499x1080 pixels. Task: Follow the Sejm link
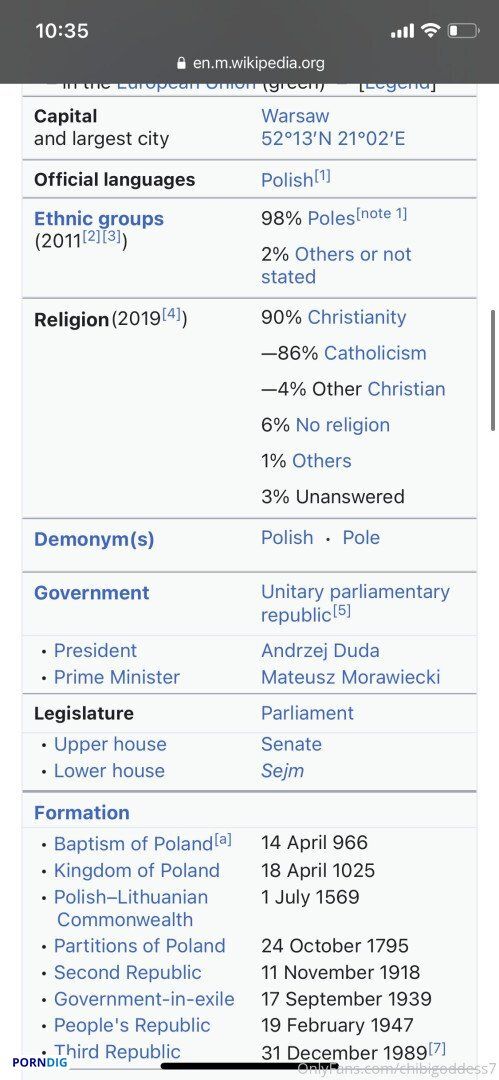[283, 771]
